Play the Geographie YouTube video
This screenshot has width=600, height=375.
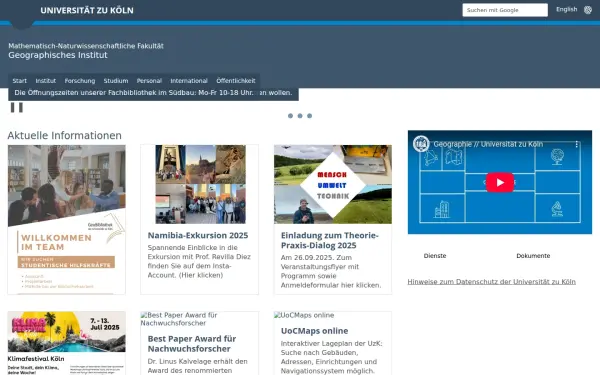500,183
